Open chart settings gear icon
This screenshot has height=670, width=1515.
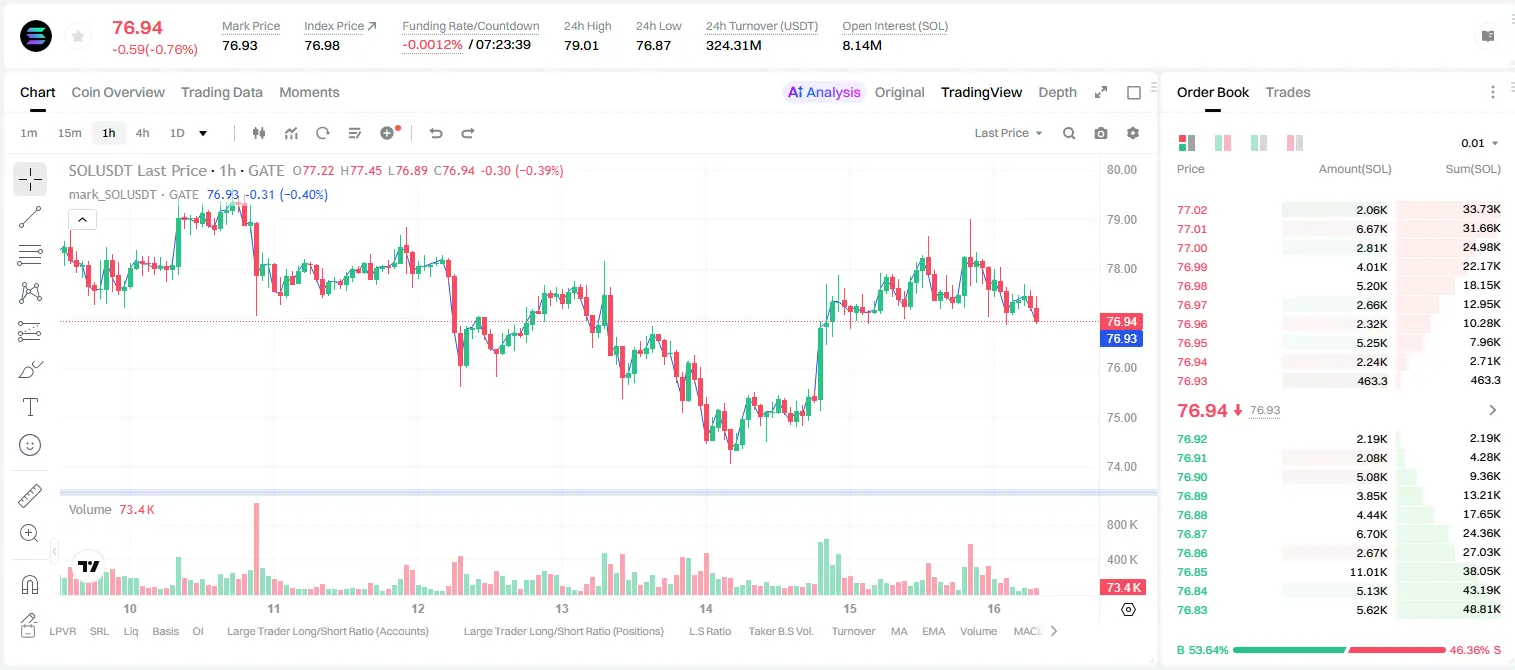(x=1133, y=133)
